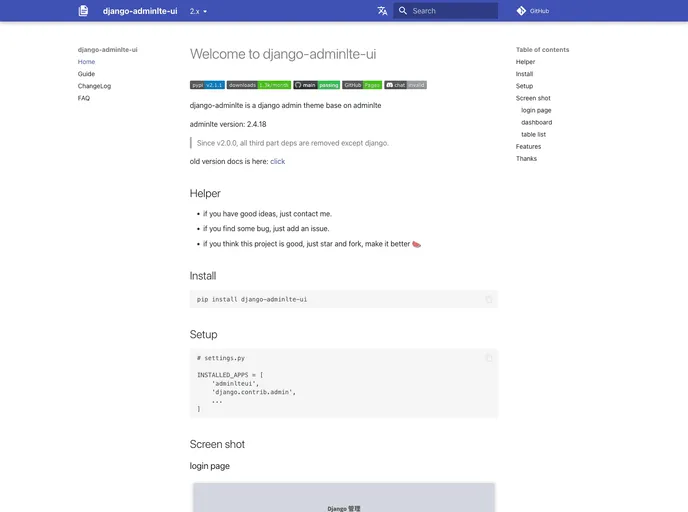Click the login page screenshot image
This screenshot has width=688, height=512.
coord(343,497)
